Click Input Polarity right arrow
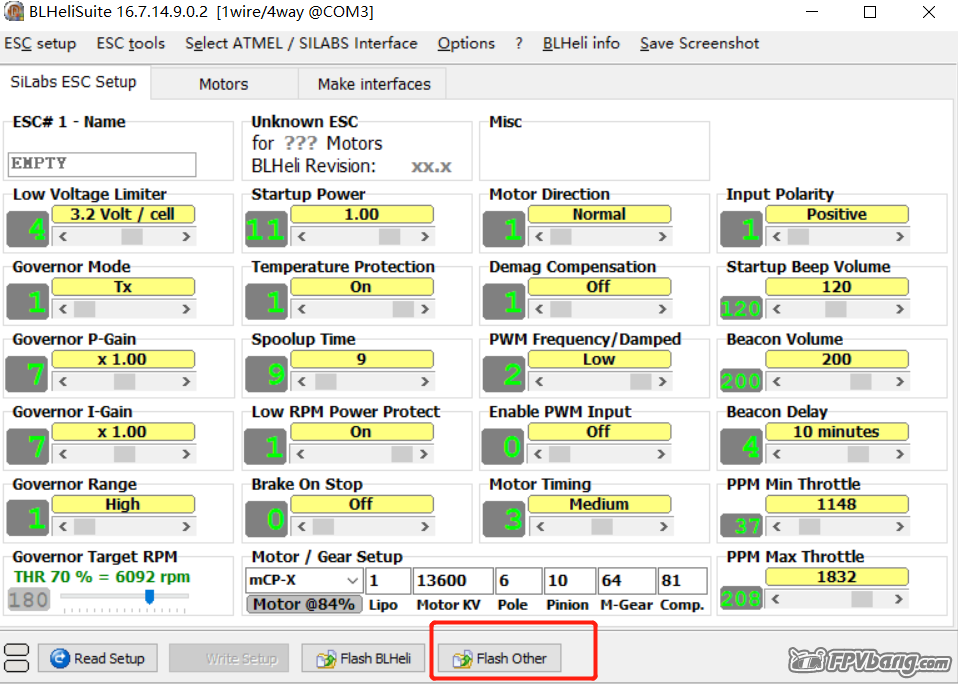 click(x=900, y=236)
